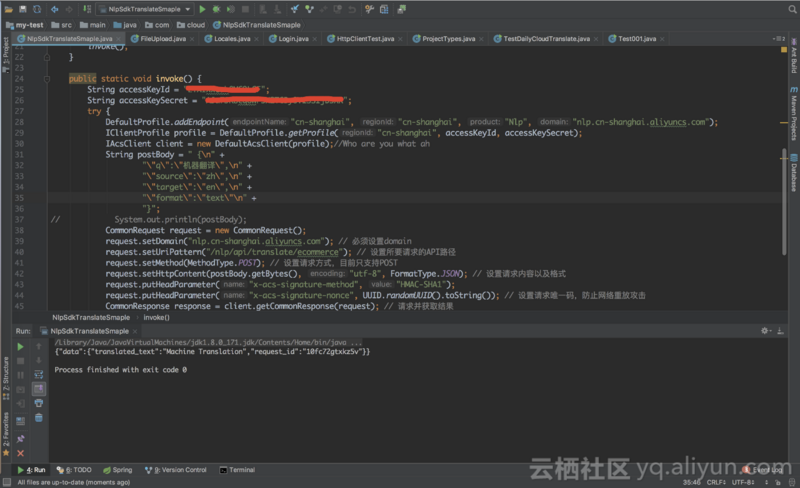Screen dimensions: 800x488
Task: Toggle the Maven Projects side panel
Action: pyautogui.click(x=794, y=113)
